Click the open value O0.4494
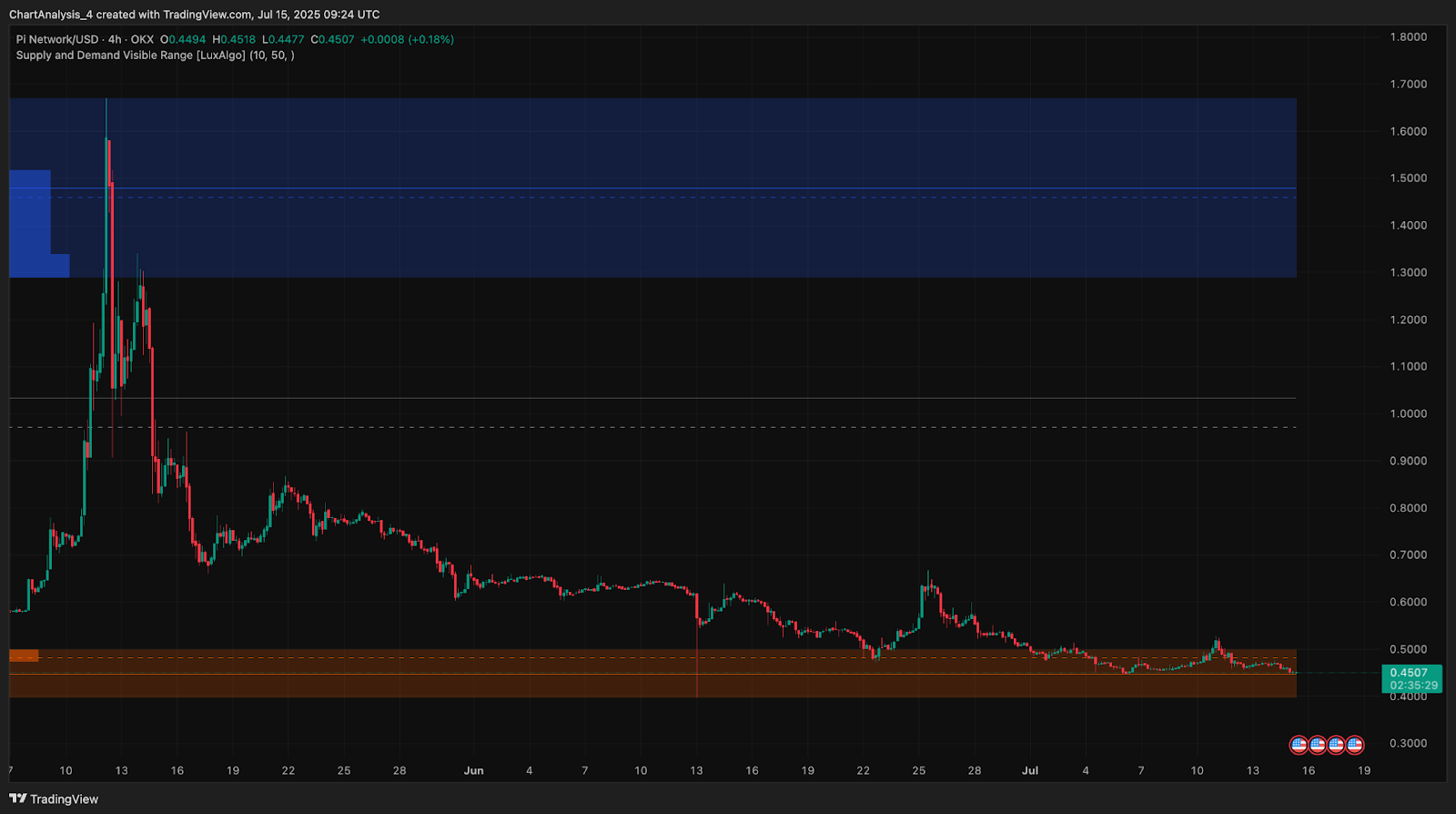This screenshot has width=1456, height=814. [183, 39]
